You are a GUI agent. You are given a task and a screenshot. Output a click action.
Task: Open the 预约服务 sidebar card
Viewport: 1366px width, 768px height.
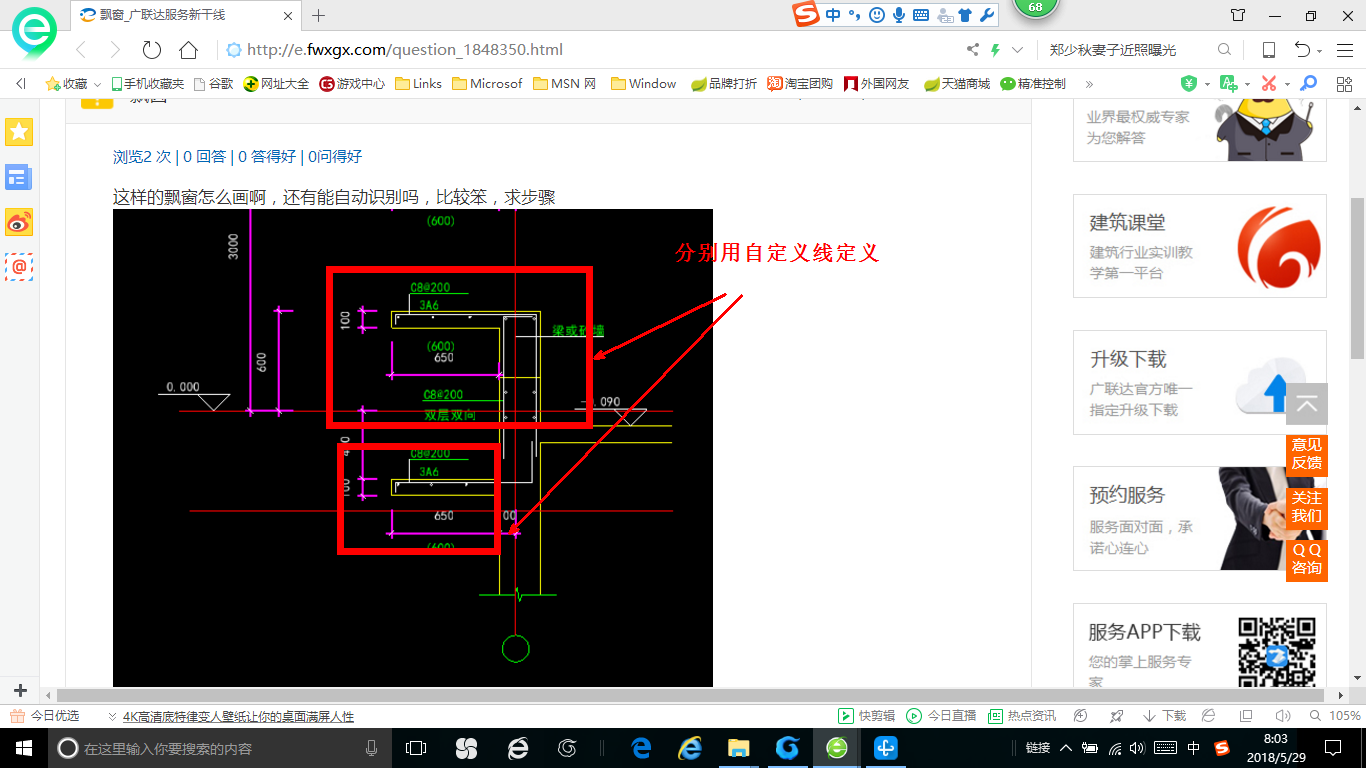click(1199, 518)
